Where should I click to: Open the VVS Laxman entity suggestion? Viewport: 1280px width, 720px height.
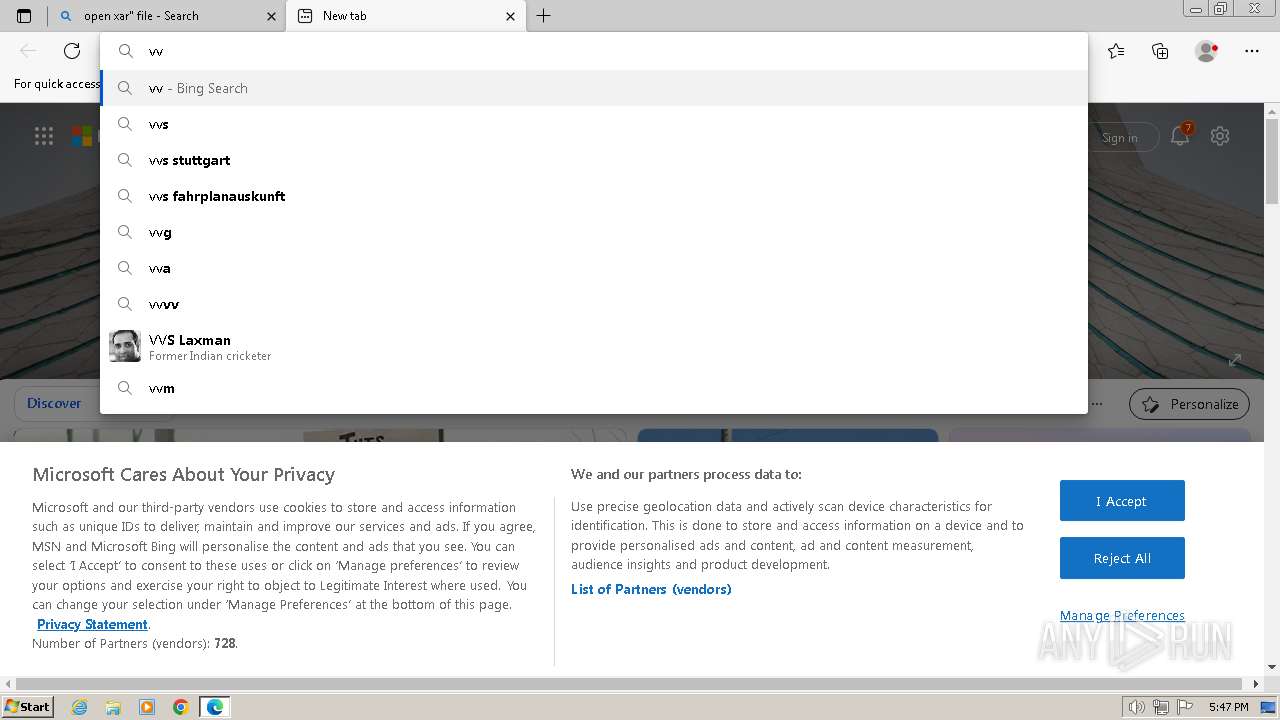594,346
